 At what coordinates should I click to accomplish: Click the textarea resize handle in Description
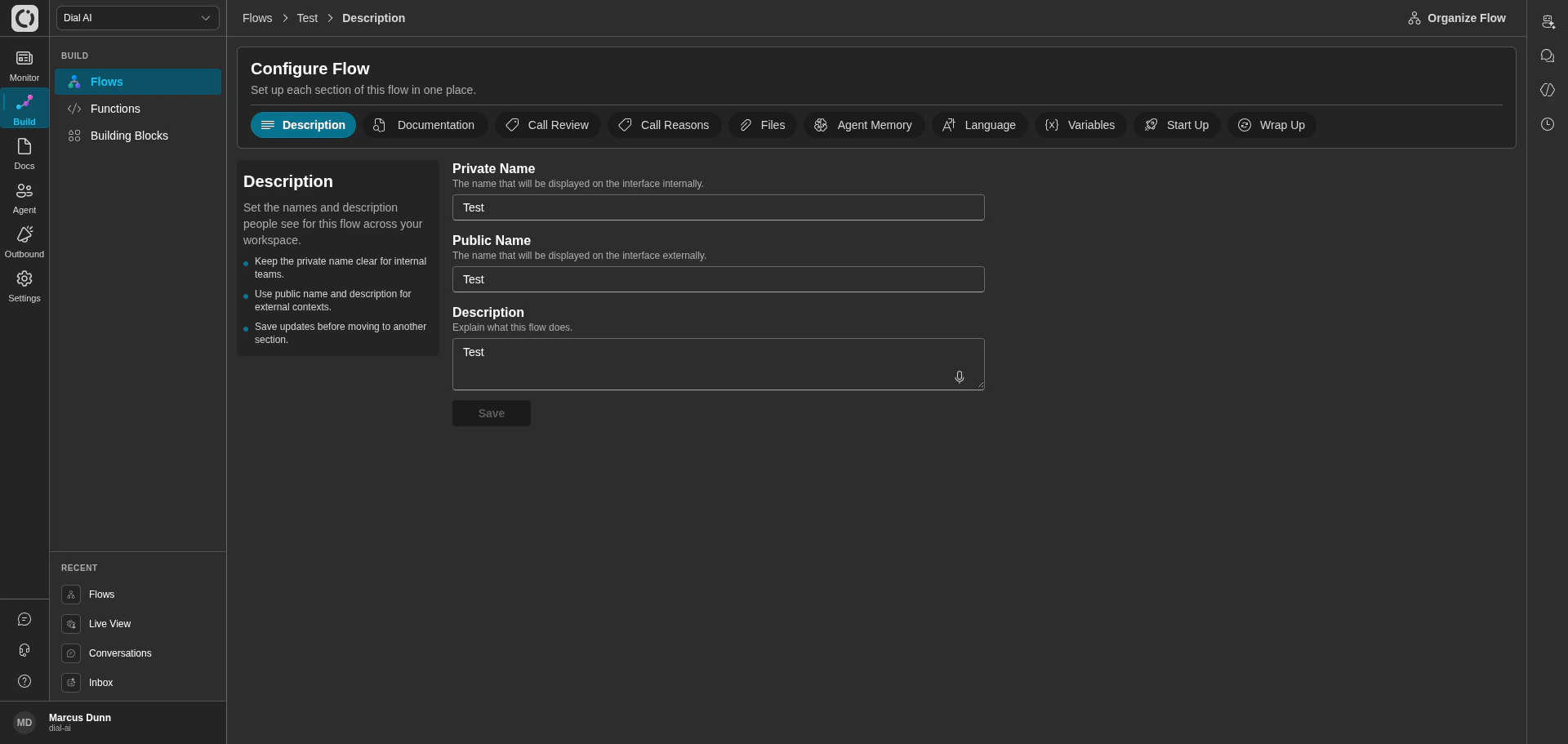click(x=980, y=385)
